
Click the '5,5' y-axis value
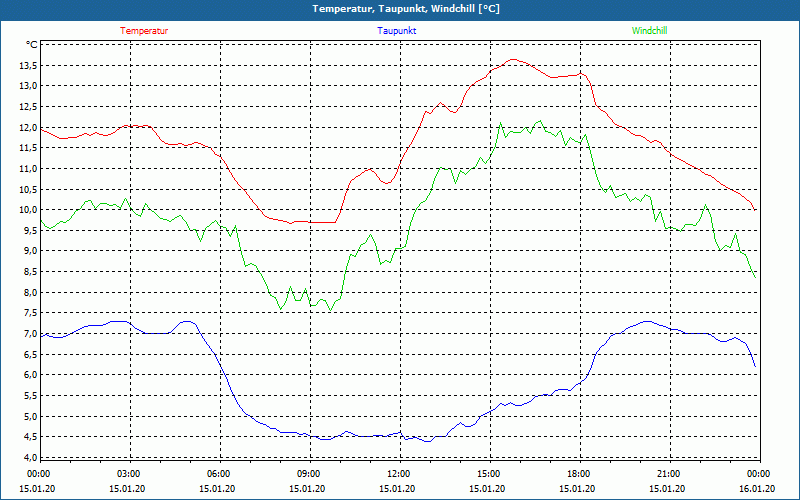tap(31, 395)
